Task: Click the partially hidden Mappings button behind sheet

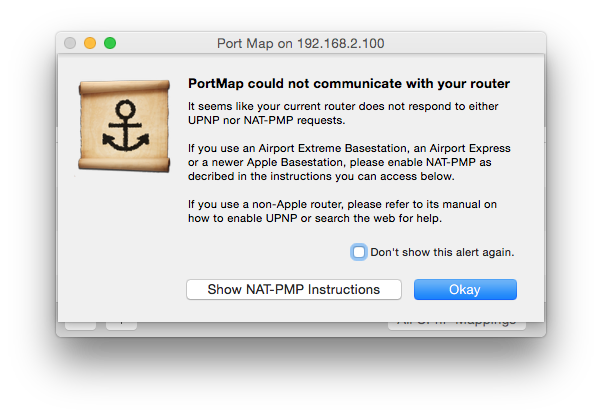Action: (457, 326)
